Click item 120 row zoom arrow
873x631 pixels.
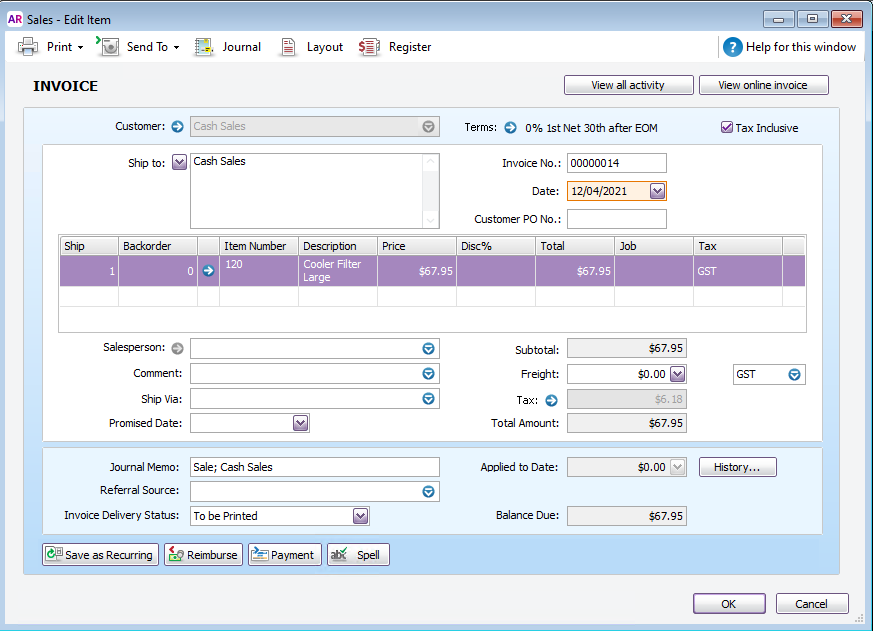pyautogui.click(x=208, y=270)
